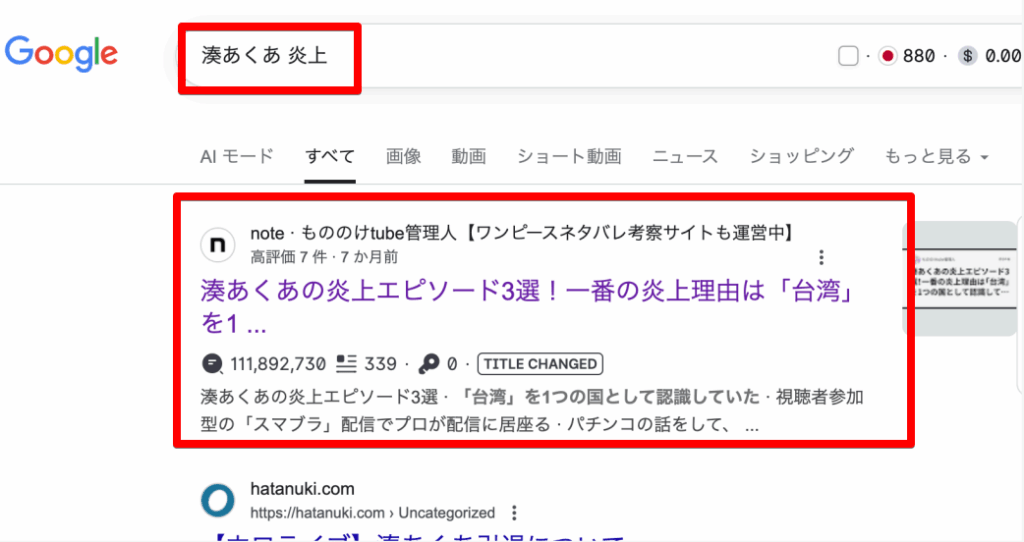The width and height of the screenshot is (1024, 542).
Task: Expand the もっと見る dropdown
Action: tap(936, 156)
